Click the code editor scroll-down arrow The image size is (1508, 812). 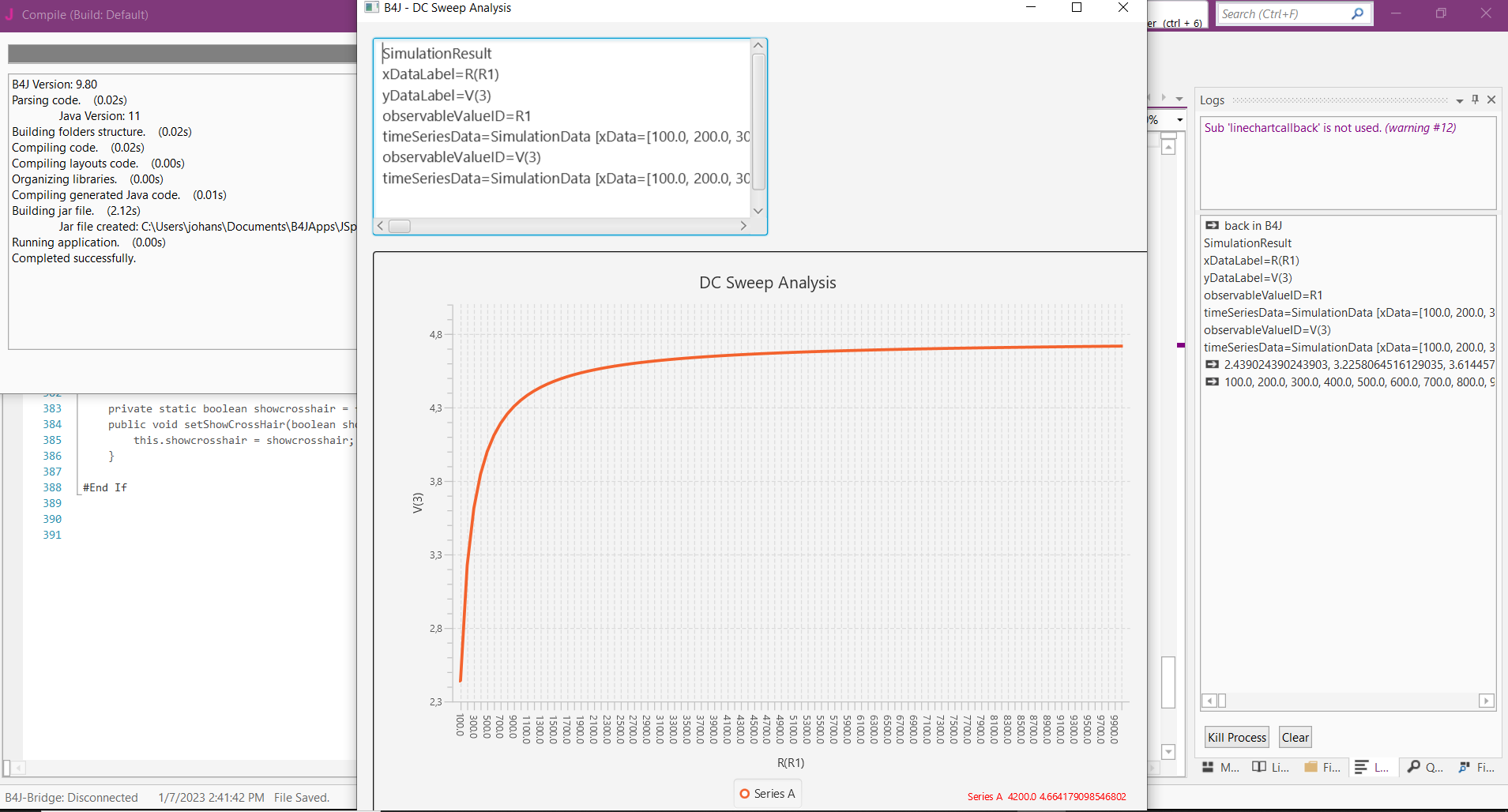1168,751
